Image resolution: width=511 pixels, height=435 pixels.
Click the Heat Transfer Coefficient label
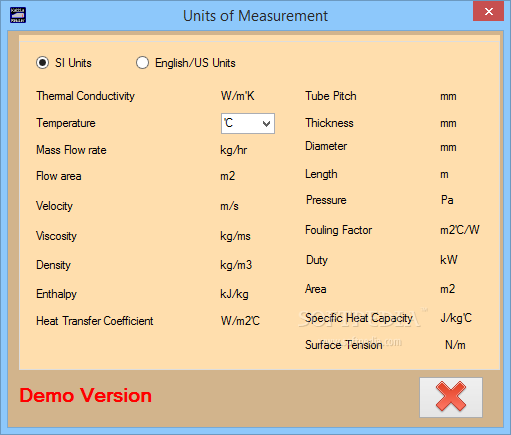tap(95, 321)
